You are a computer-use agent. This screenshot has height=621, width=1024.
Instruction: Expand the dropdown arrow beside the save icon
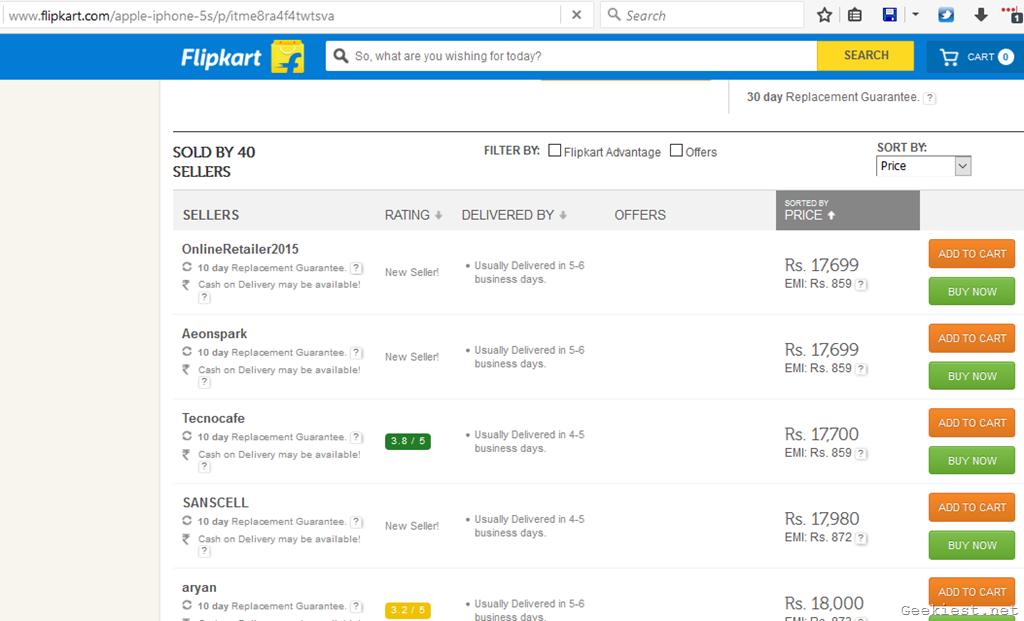(915, 15)
